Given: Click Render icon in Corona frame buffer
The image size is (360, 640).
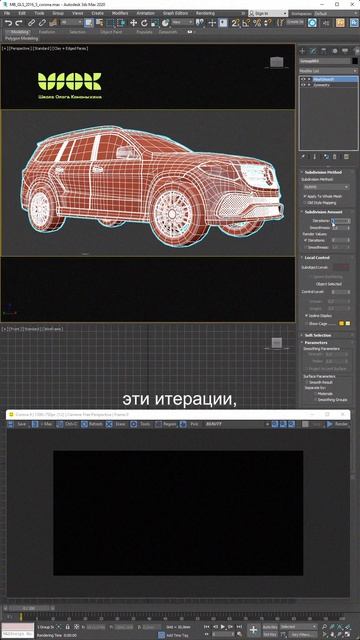Looking at the screenshot, I should [x=330, y=424].
